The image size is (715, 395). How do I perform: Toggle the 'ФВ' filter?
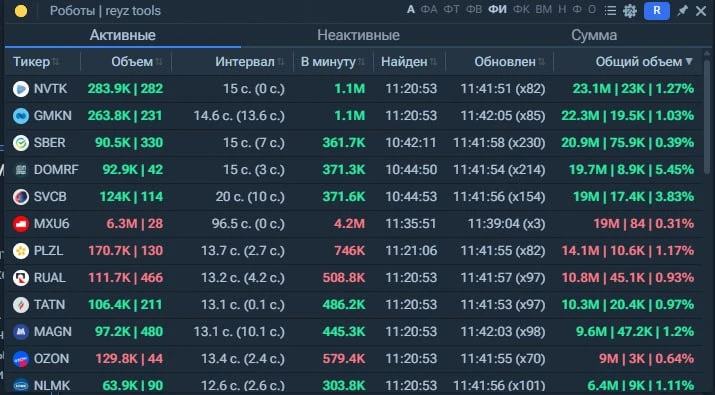[474, 10]
